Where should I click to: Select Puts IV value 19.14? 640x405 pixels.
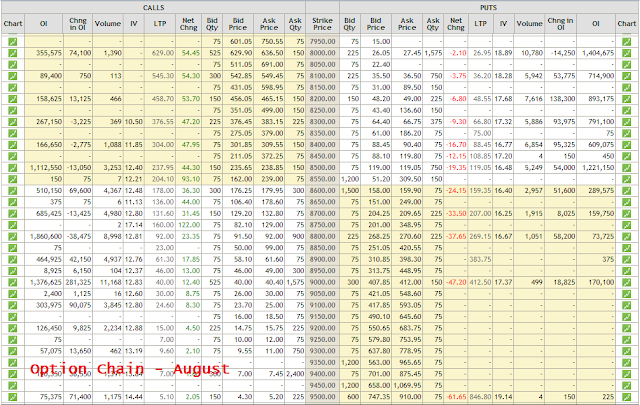503,397
